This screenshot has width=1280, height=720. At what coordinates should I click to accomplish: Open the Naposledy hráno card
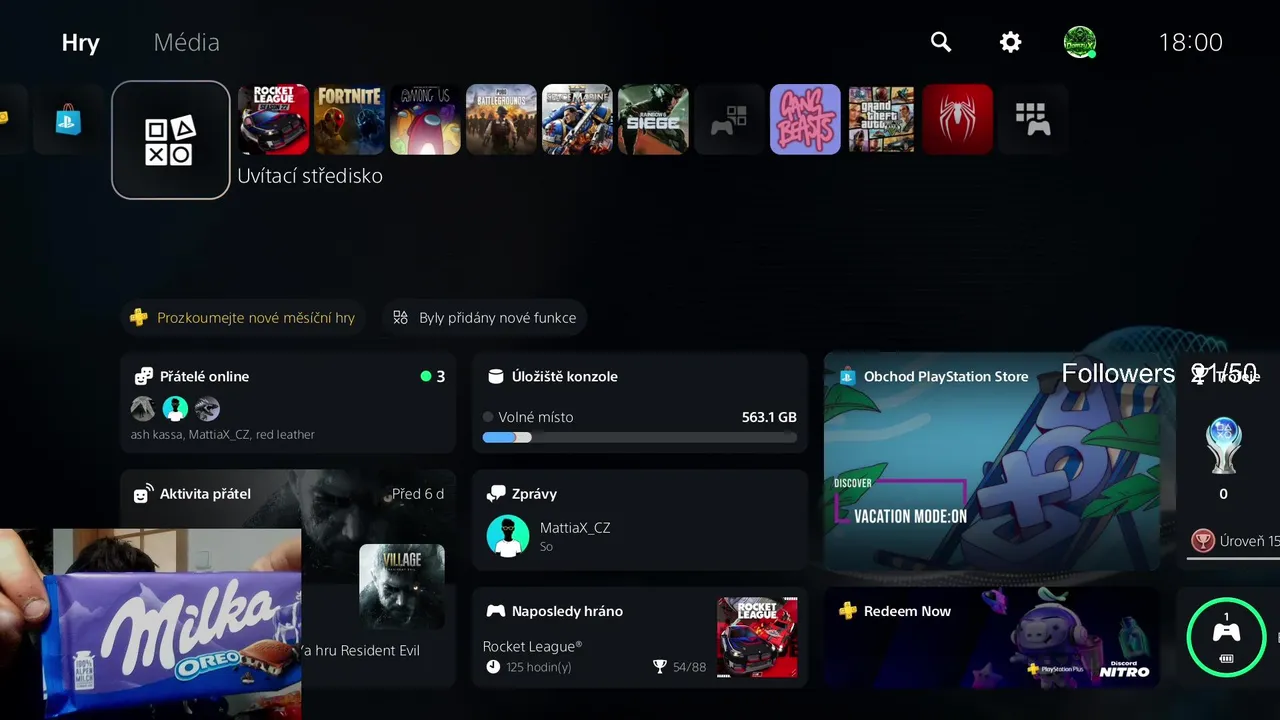click(x=640, y=637)
